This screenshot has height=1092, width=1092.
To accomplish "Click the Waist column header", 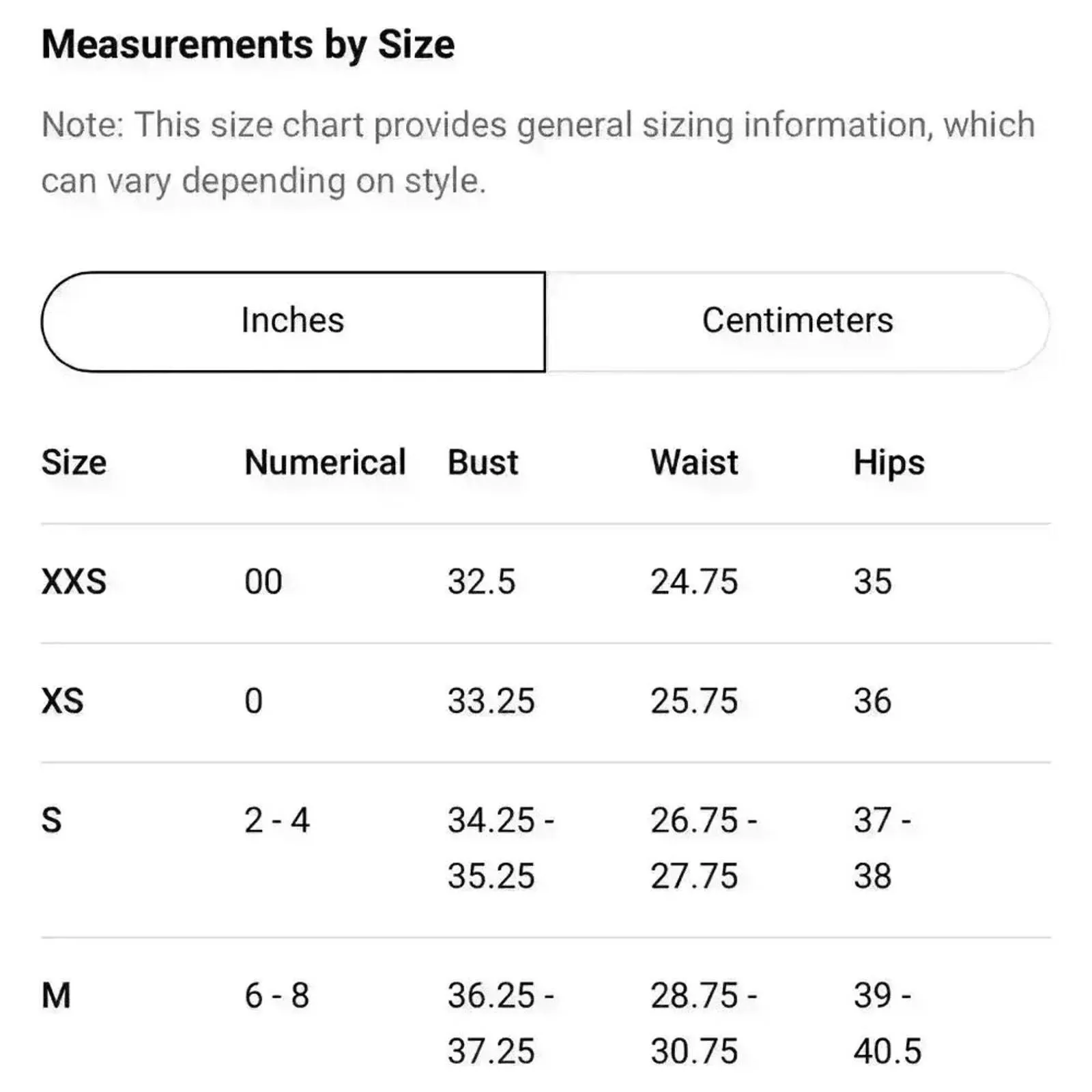I will point(694,463).
